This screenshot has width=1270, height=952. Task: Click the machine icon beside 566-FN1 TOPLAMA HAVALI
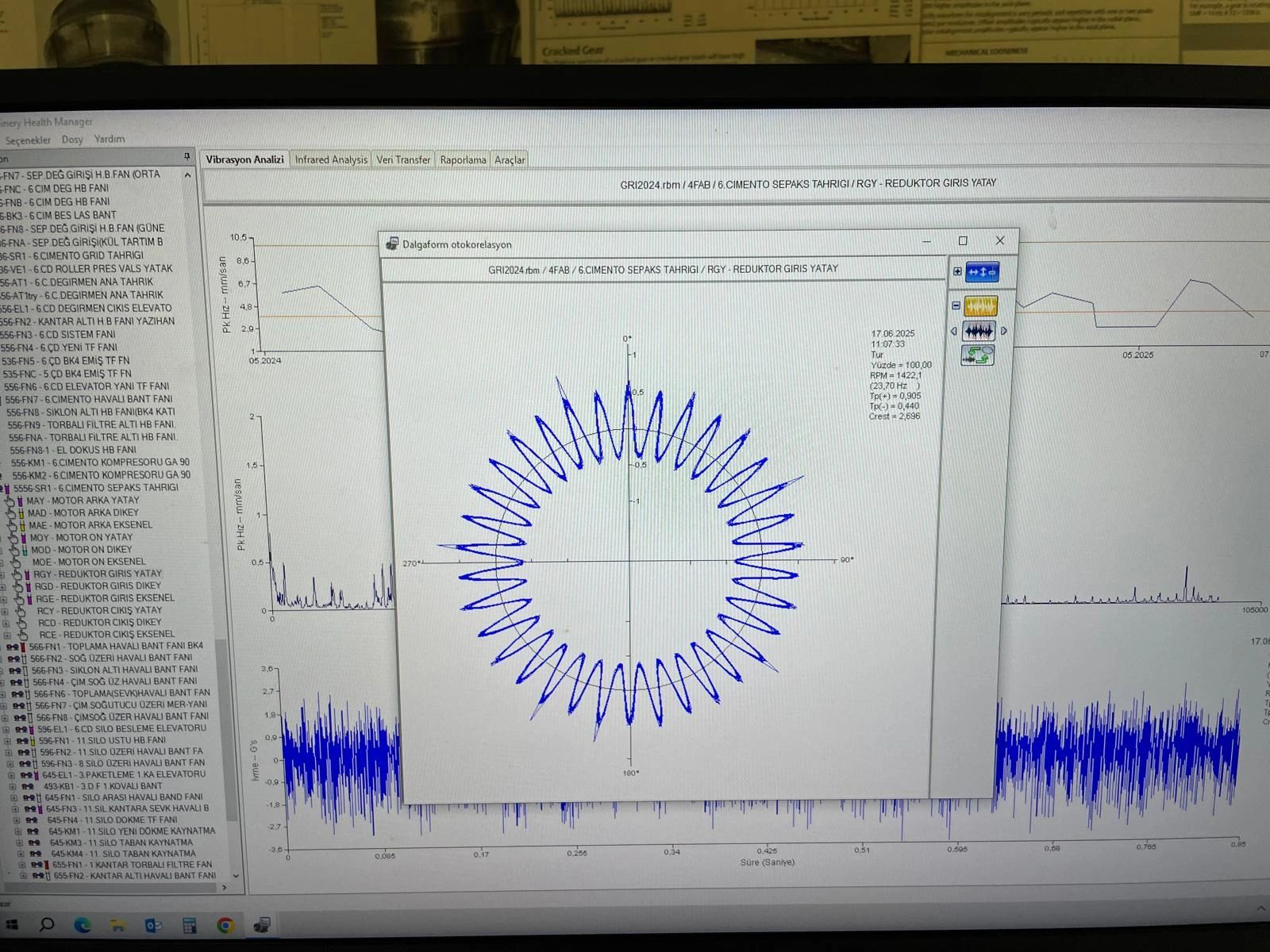pos(13,647)
